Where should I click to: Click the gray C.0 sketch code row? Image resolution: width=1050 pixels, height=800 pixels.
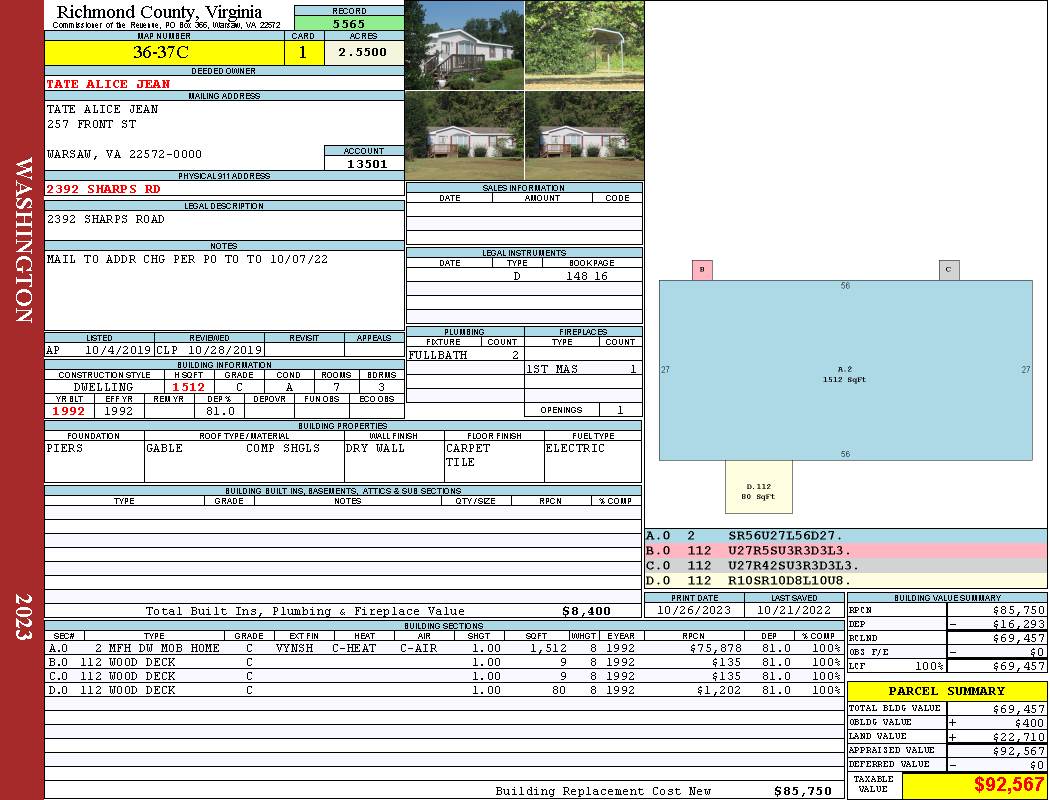pyautogui.click(x=845, y=565)
